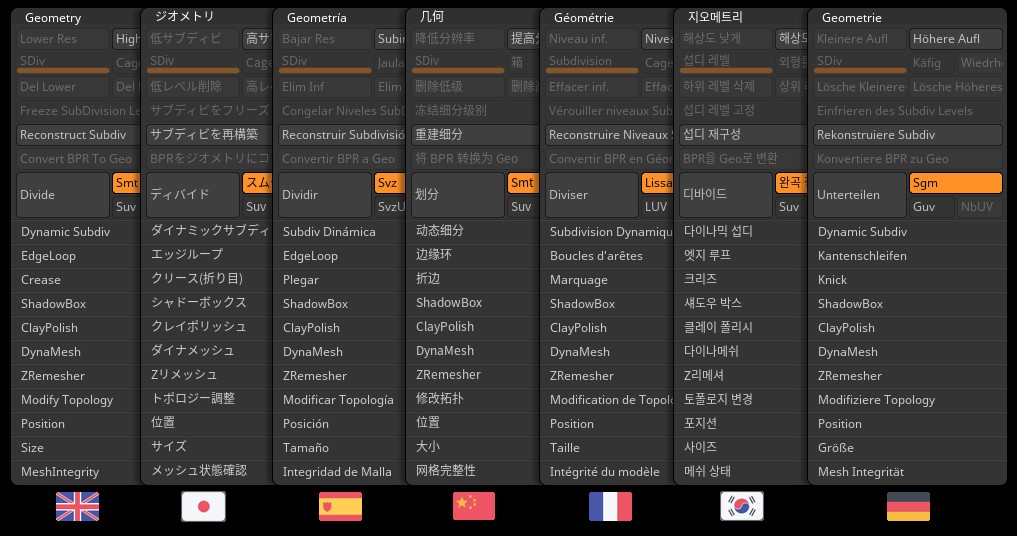Toggle Smt in the English Geometry panel
Screen dimensions: 1017x536
(126, 183)
